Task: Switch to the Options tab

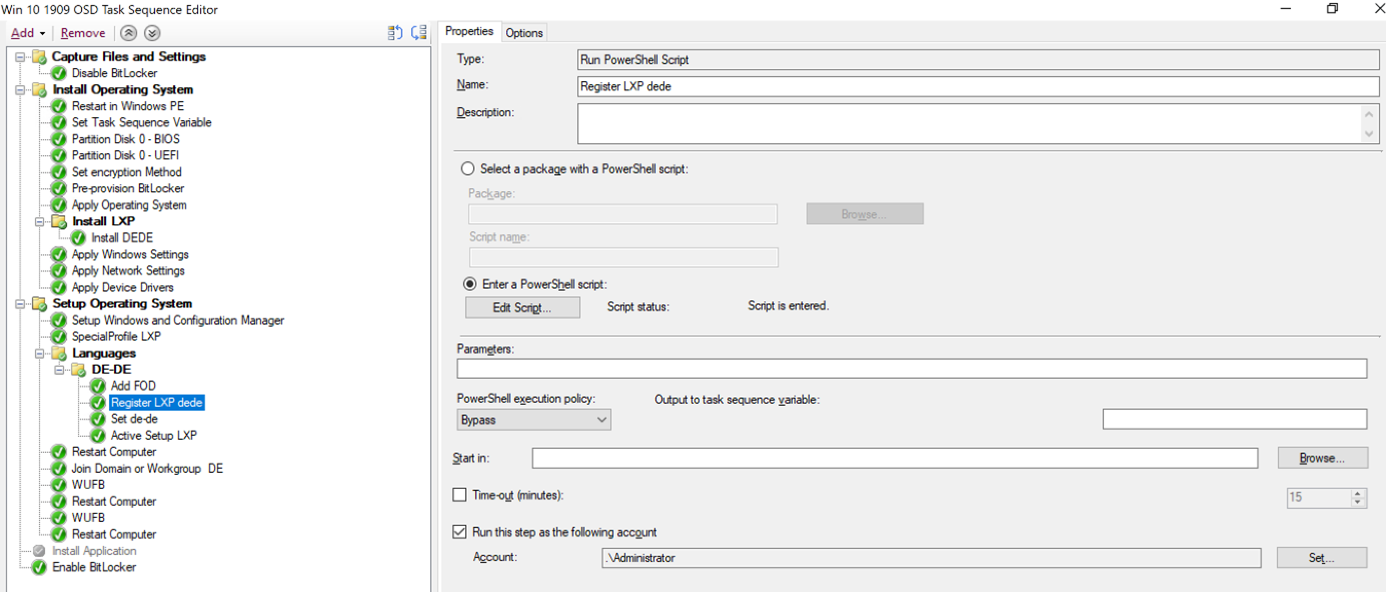Action: coord(524,31)
